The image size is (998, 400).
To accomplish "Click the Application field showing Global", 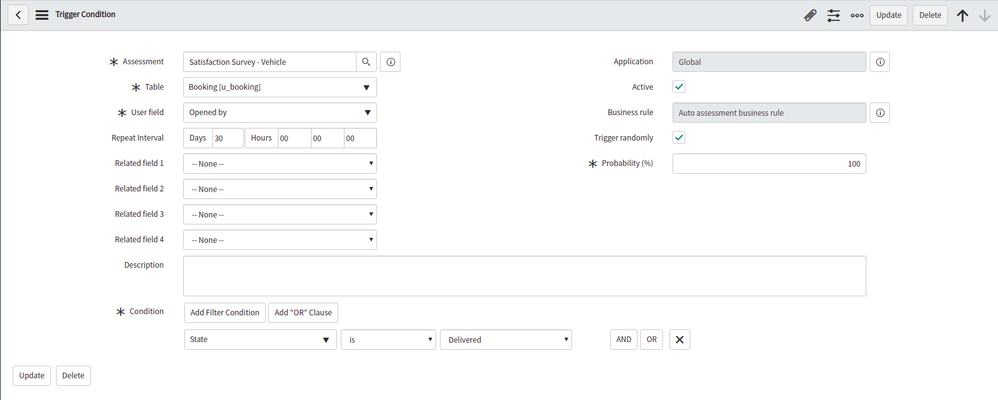I will (x=770, y=62).
